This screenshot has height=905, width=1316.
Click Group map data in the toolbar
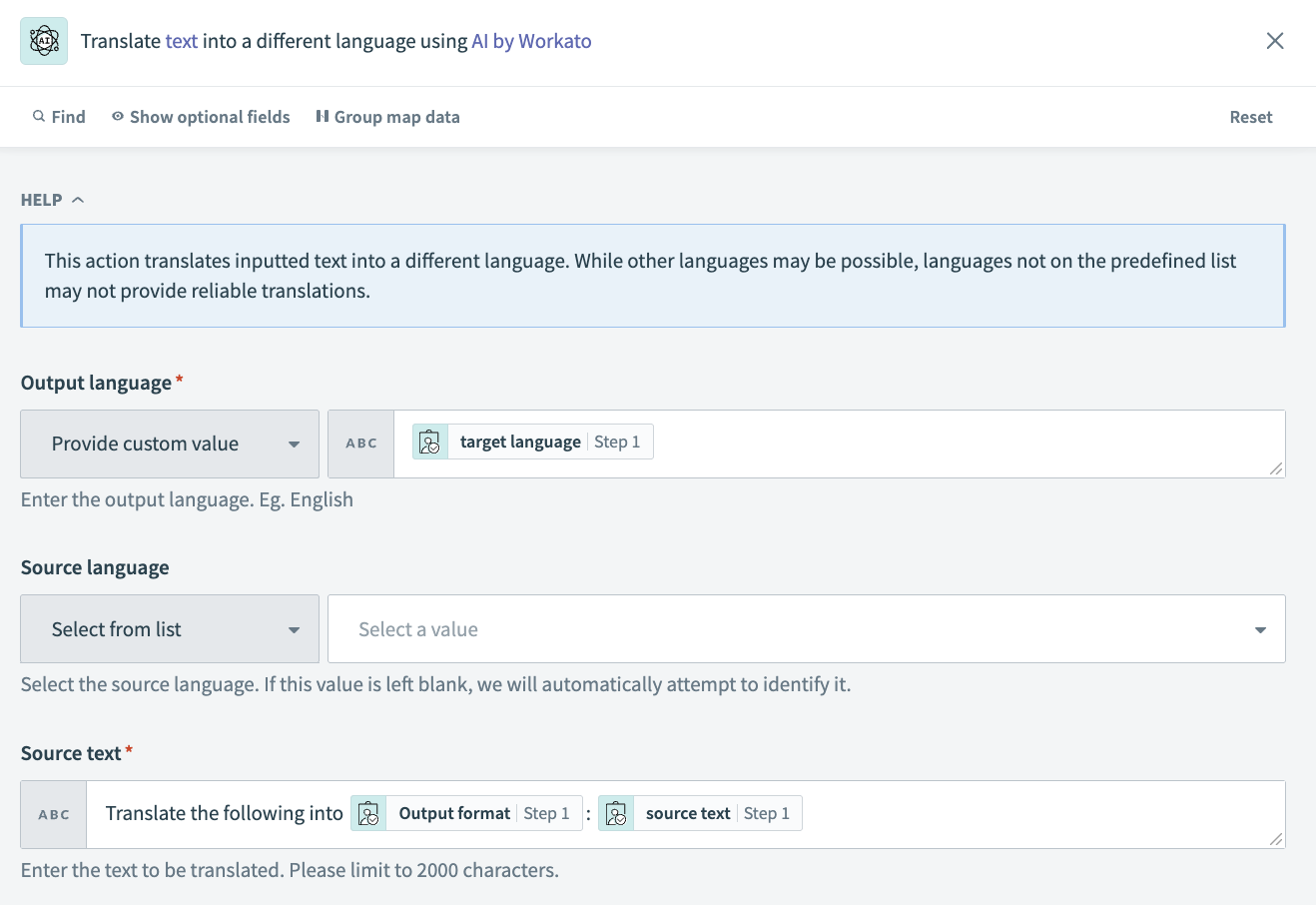pos(396,117)
